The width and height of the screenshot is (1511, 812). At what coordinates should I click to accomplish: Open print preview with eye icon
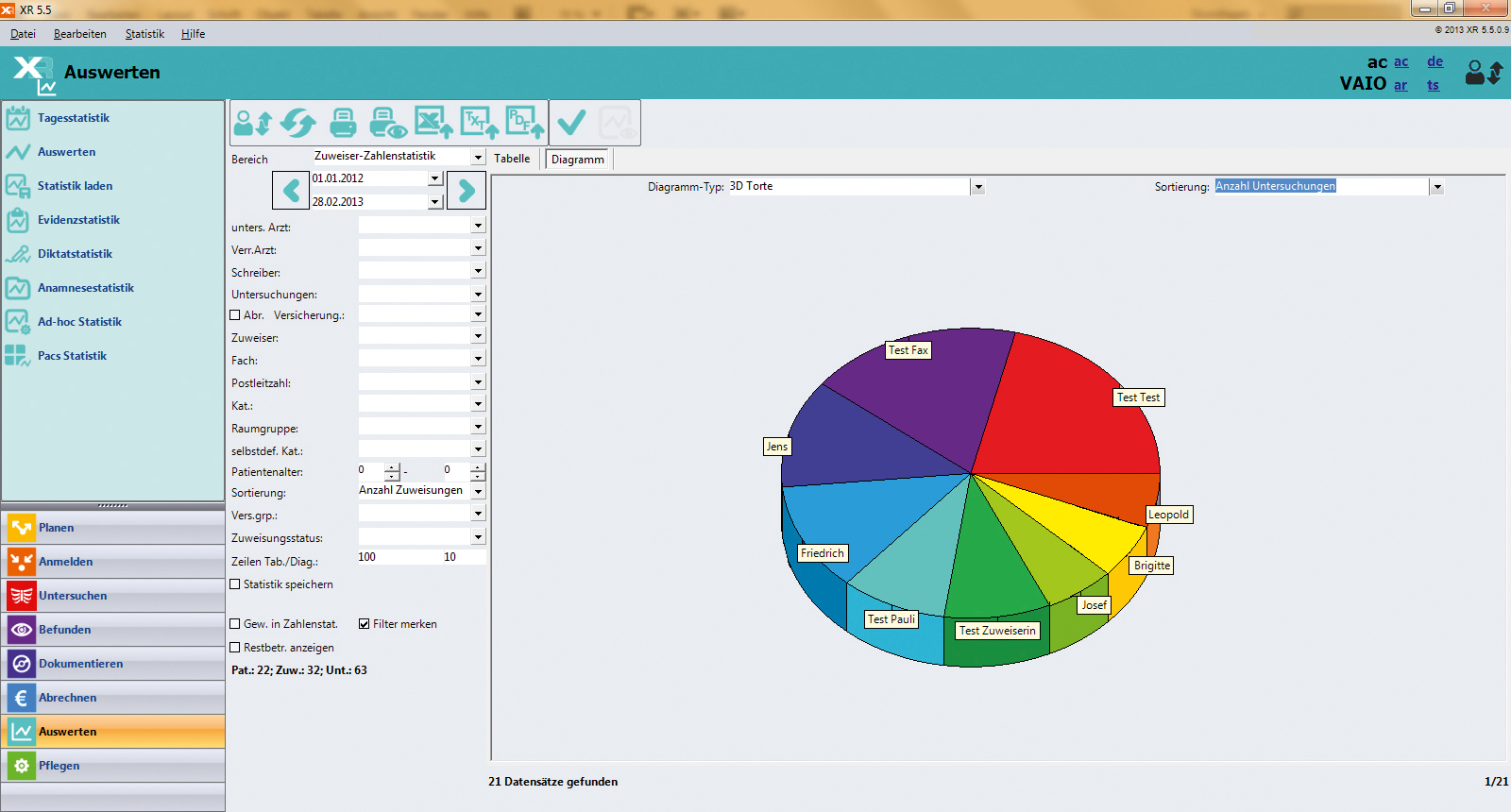387,123
